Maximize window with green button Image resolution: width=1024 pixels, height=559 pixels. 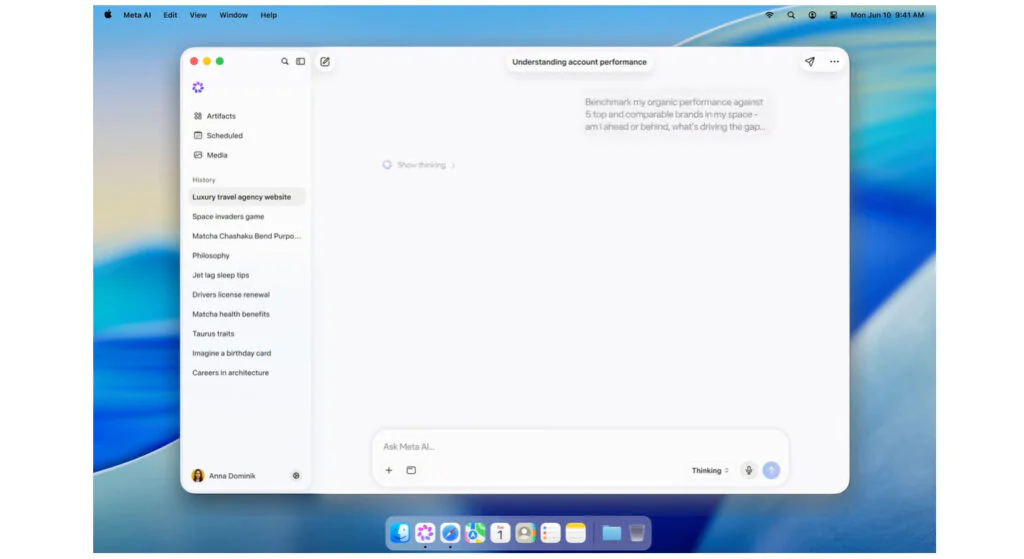(219, 61)
